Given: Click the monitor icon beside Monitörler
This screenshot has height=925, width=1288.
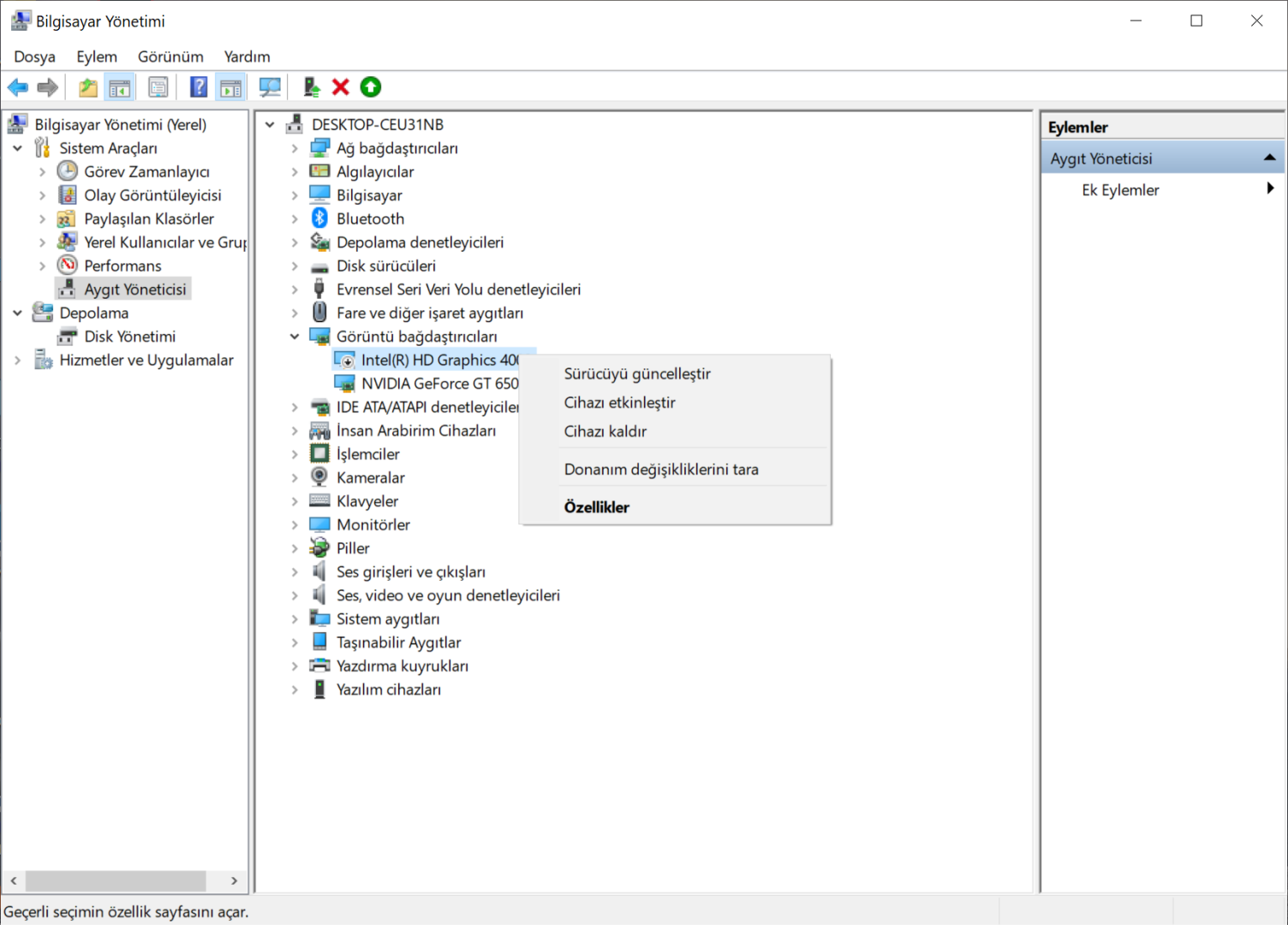Looking at the screenshot, I should [319, 524].
